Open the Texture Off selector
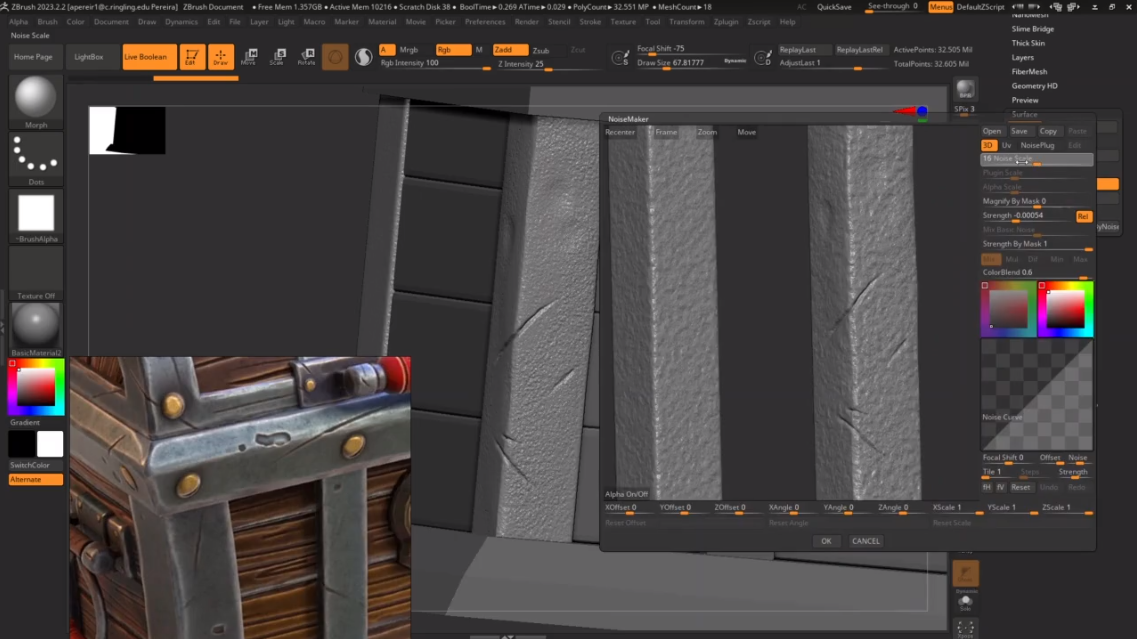Screen dimensions: 1137x639 (36, 273)
